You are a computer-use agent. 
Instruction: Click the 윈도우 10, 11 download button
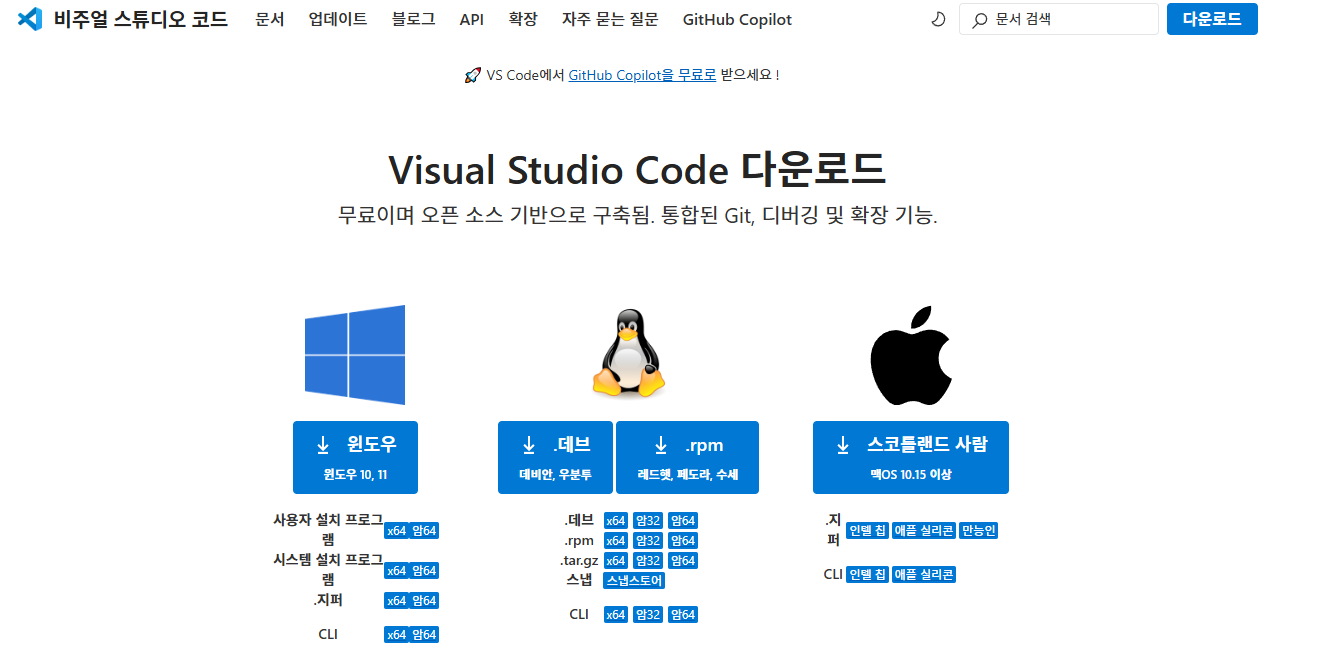(355, 457)
